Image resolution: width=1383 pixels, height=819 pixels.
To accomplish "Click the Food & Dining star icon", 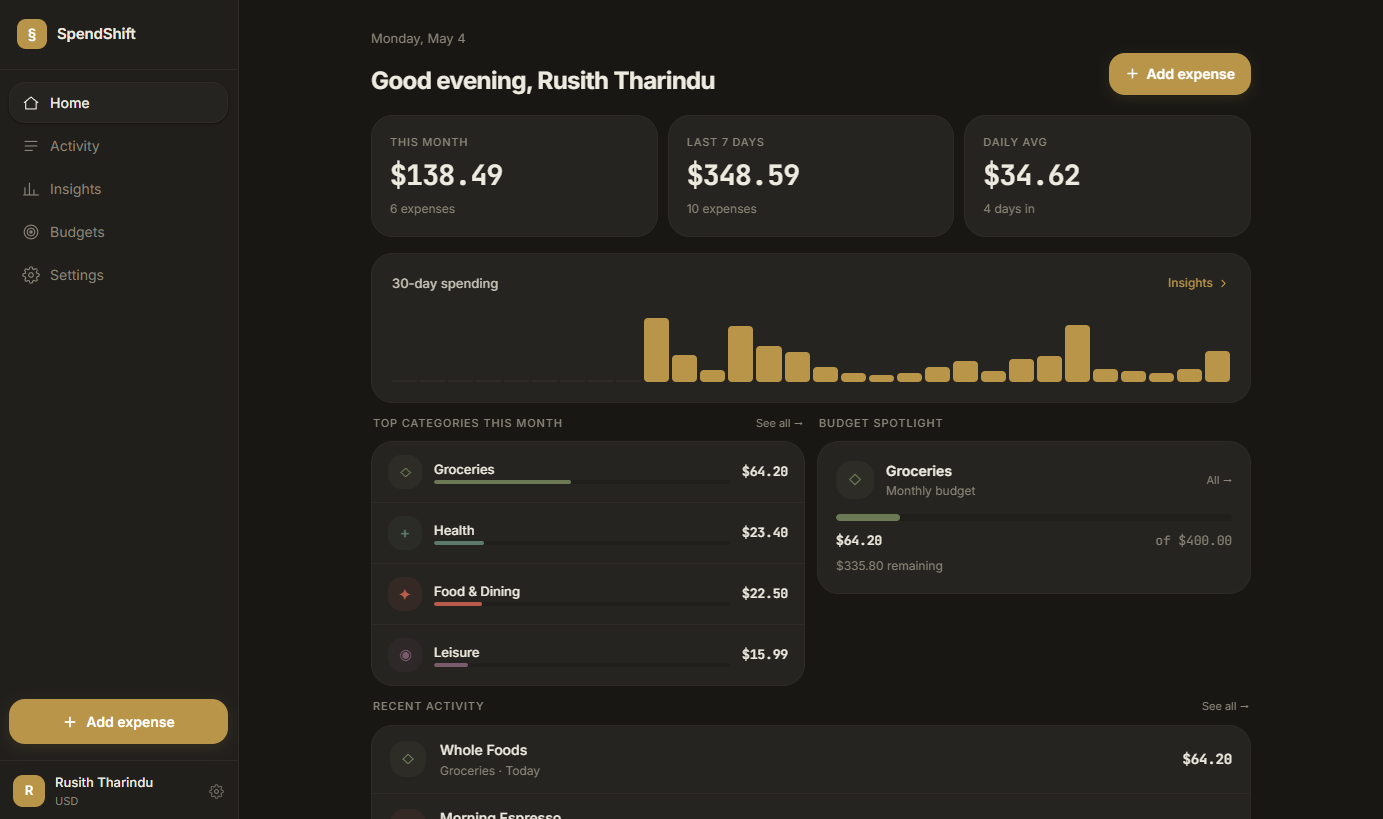I will coord(405,594).
